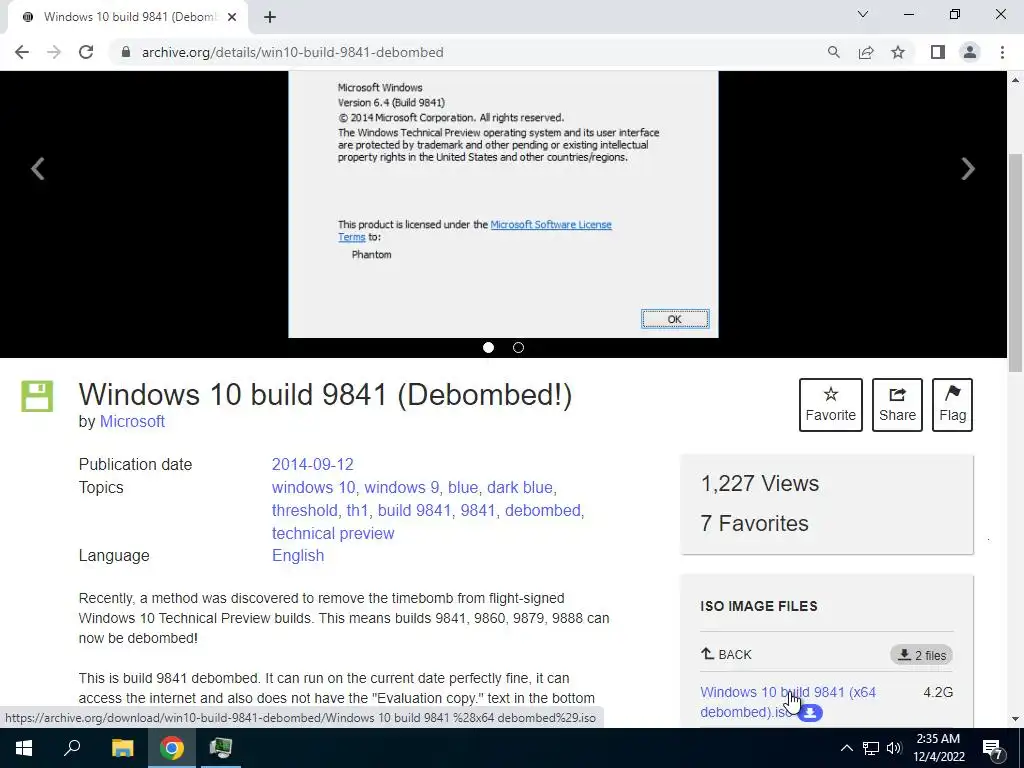Open the windows 9 topic link
The height and width of the screenshot is (768, 1024).
[402, 488]
